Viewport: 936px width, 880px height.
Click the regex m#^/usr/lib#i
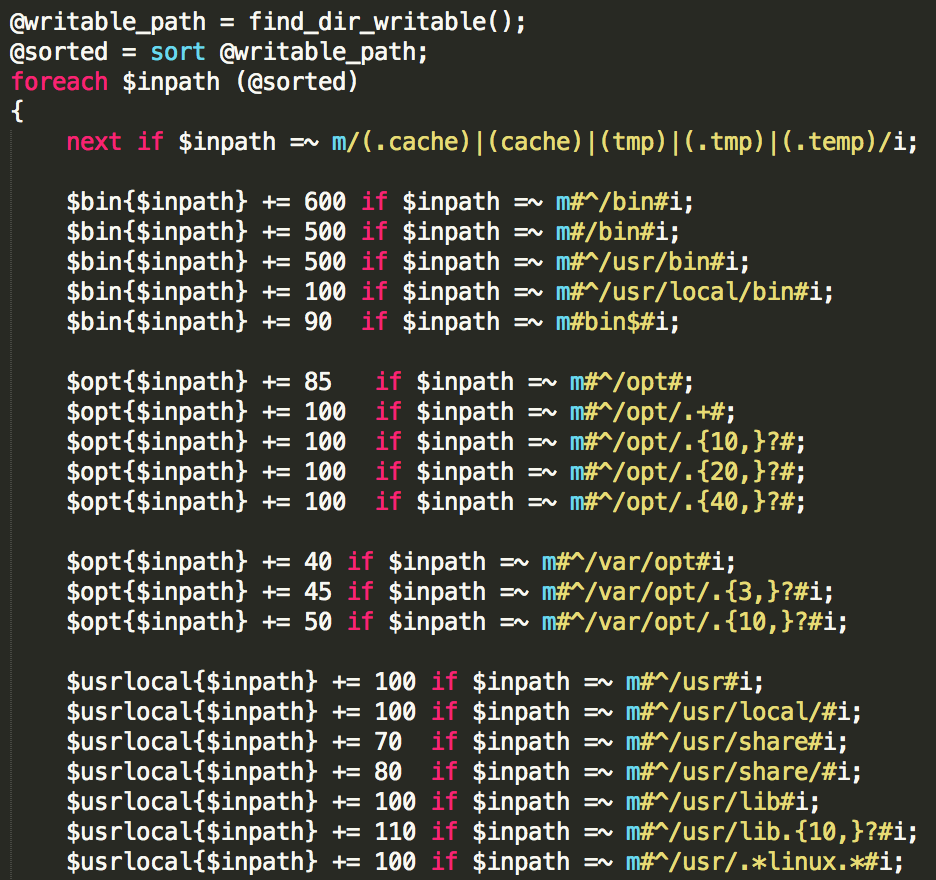[717, 802]
